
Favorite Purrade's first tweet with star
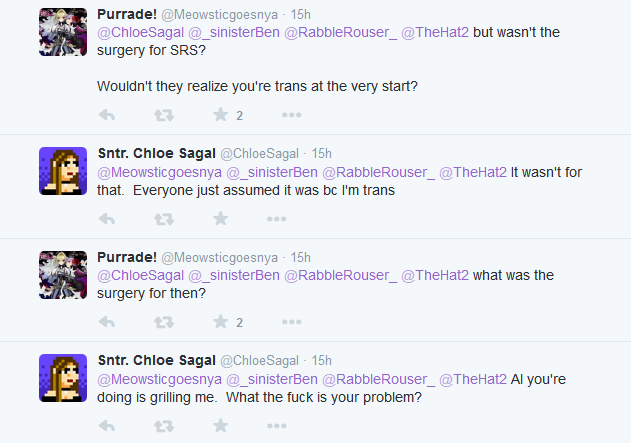(x=220, y=115)
